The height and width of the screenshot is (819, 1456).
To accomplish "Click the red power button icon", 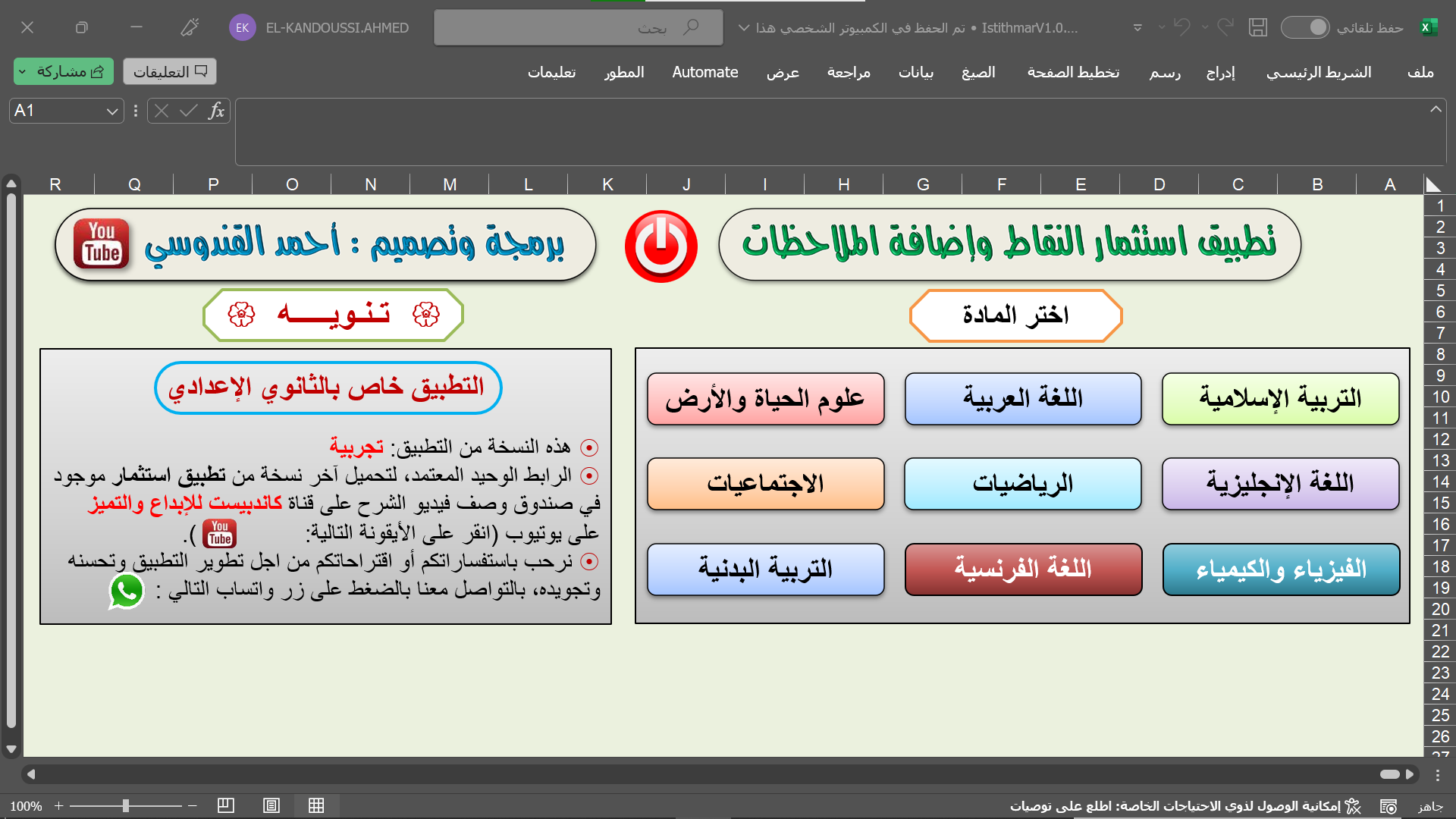I will coord(661,246).
